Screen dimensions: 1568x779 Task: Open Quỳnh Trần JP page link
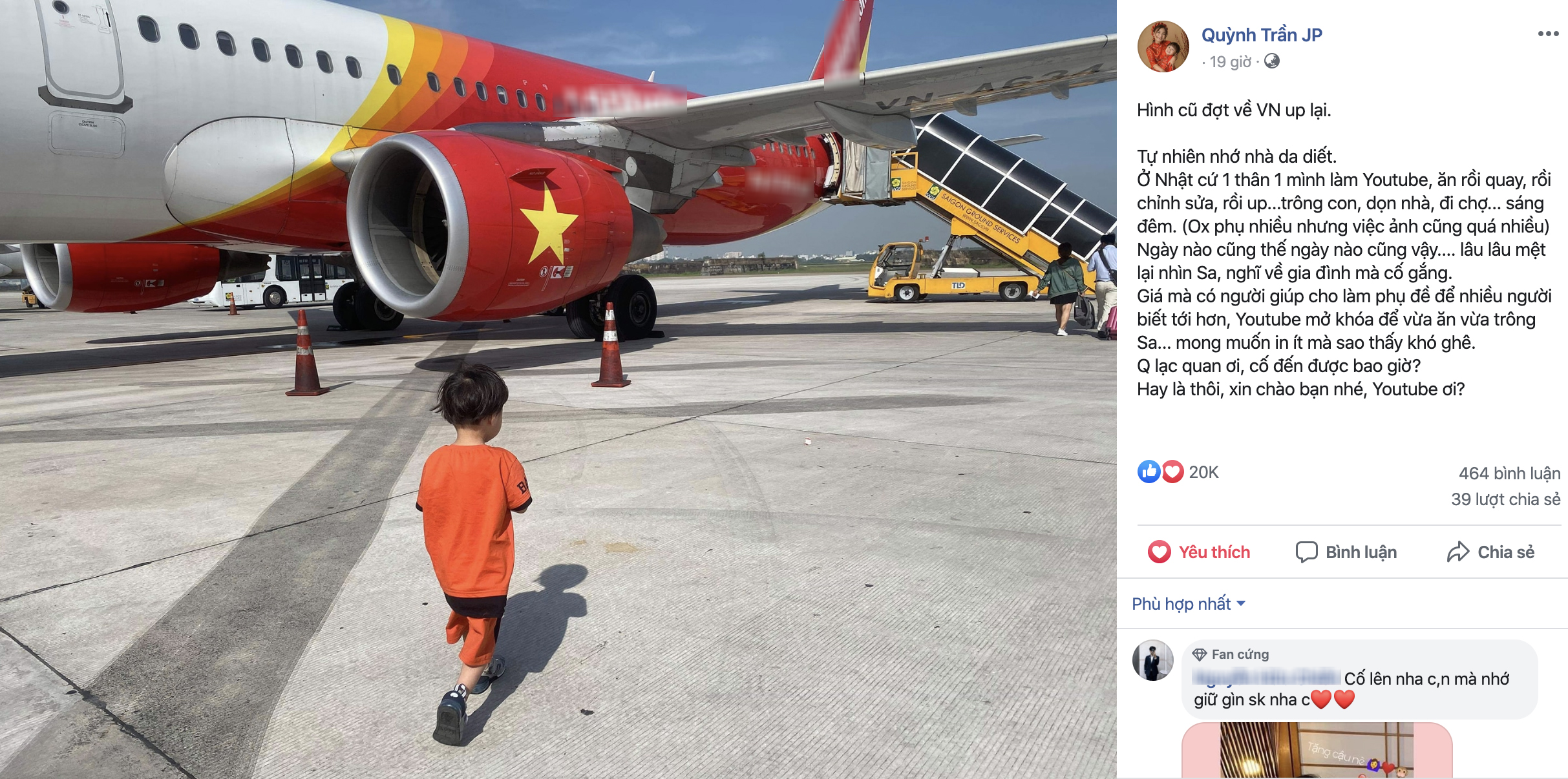pyautogui.click(x=1261, y=35)
